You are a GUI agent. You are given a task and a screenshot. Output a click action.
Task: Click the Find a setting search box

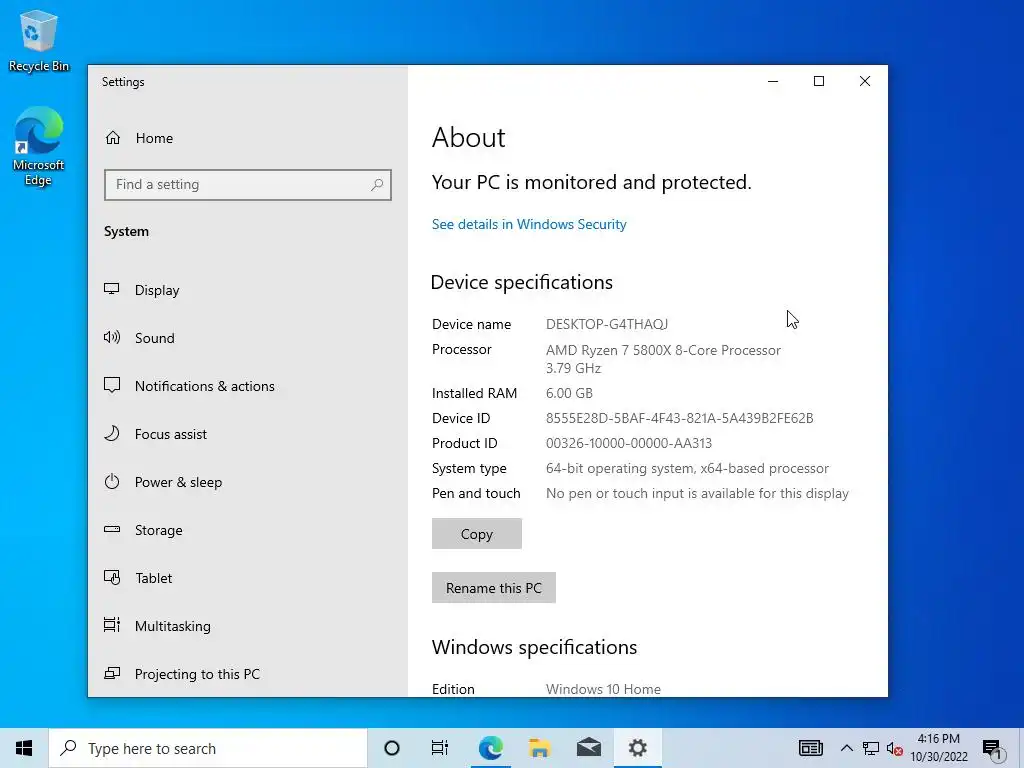(x=248, y=185)
